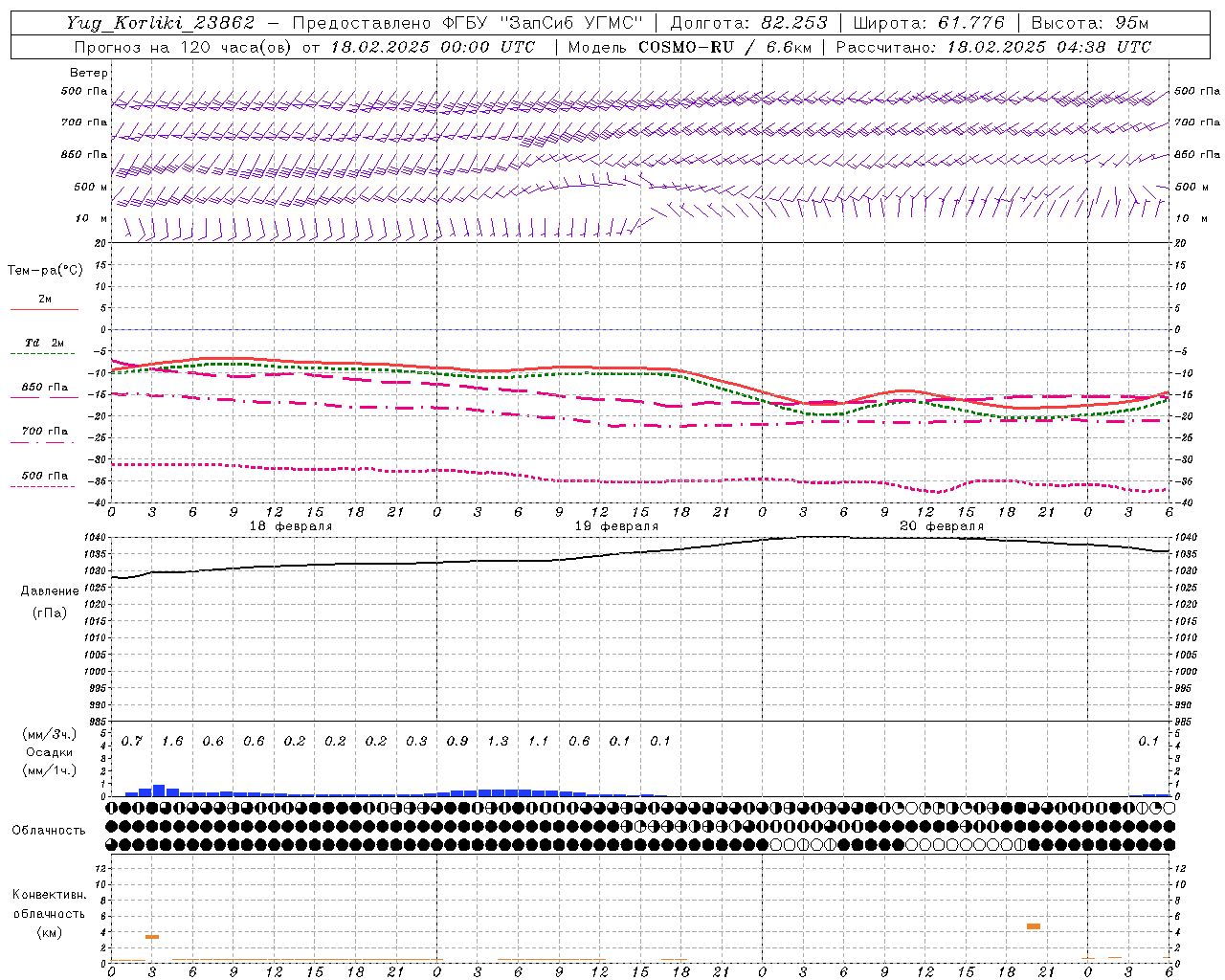Select the text ФГБУ "ЗапСиб УГМС"
The height and width of the screenshot is (980, 1225).
pos(543,23)
